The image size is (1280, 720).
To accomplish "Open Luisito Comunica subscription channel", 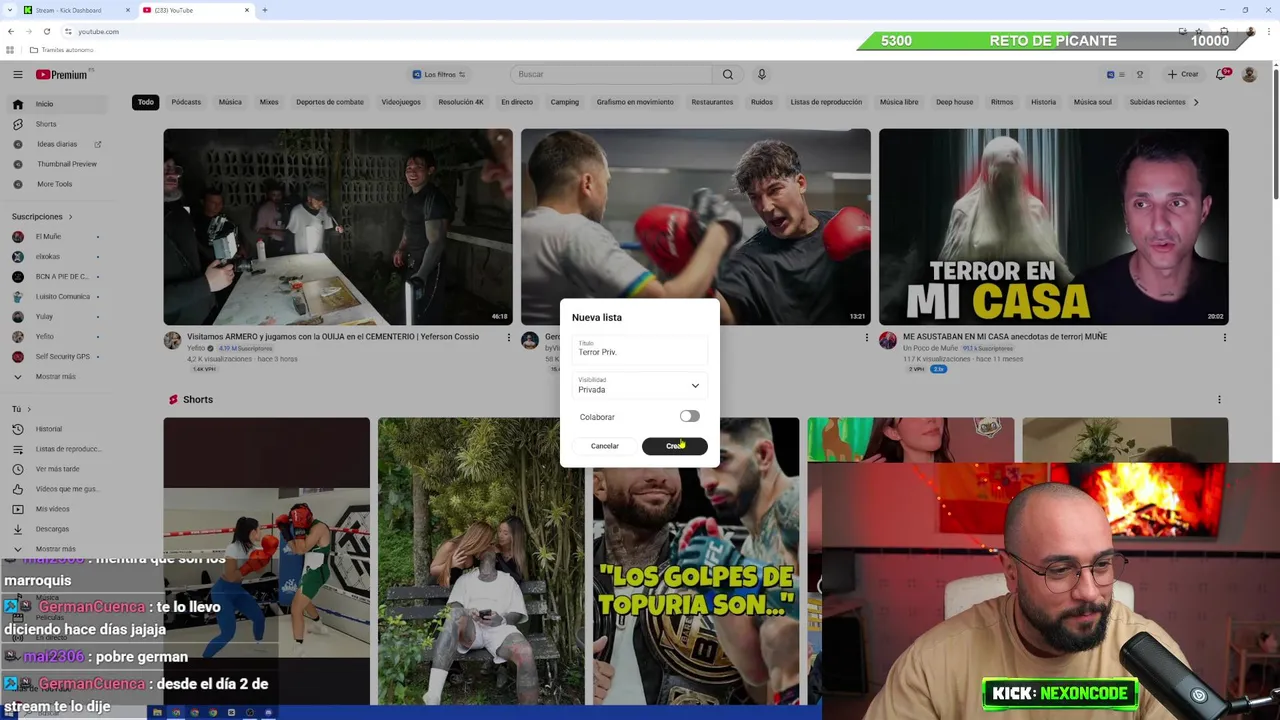I will (x=62, y=296).
